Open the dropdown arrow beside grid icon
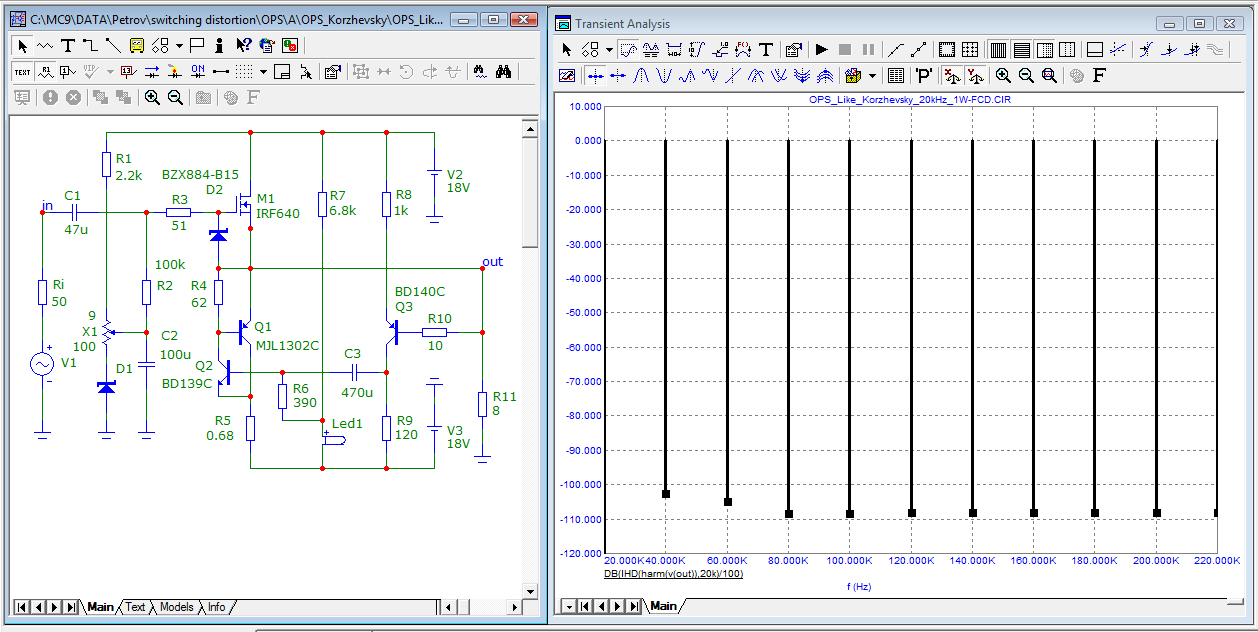Screen dimensions: 1258x632 (263, 72)
